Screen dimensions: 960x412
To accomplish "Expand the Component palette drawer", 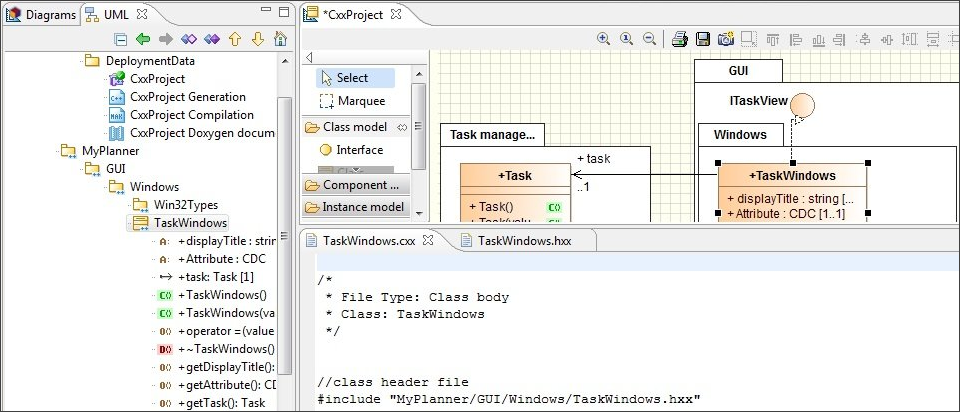I will (x=355, y=185).
